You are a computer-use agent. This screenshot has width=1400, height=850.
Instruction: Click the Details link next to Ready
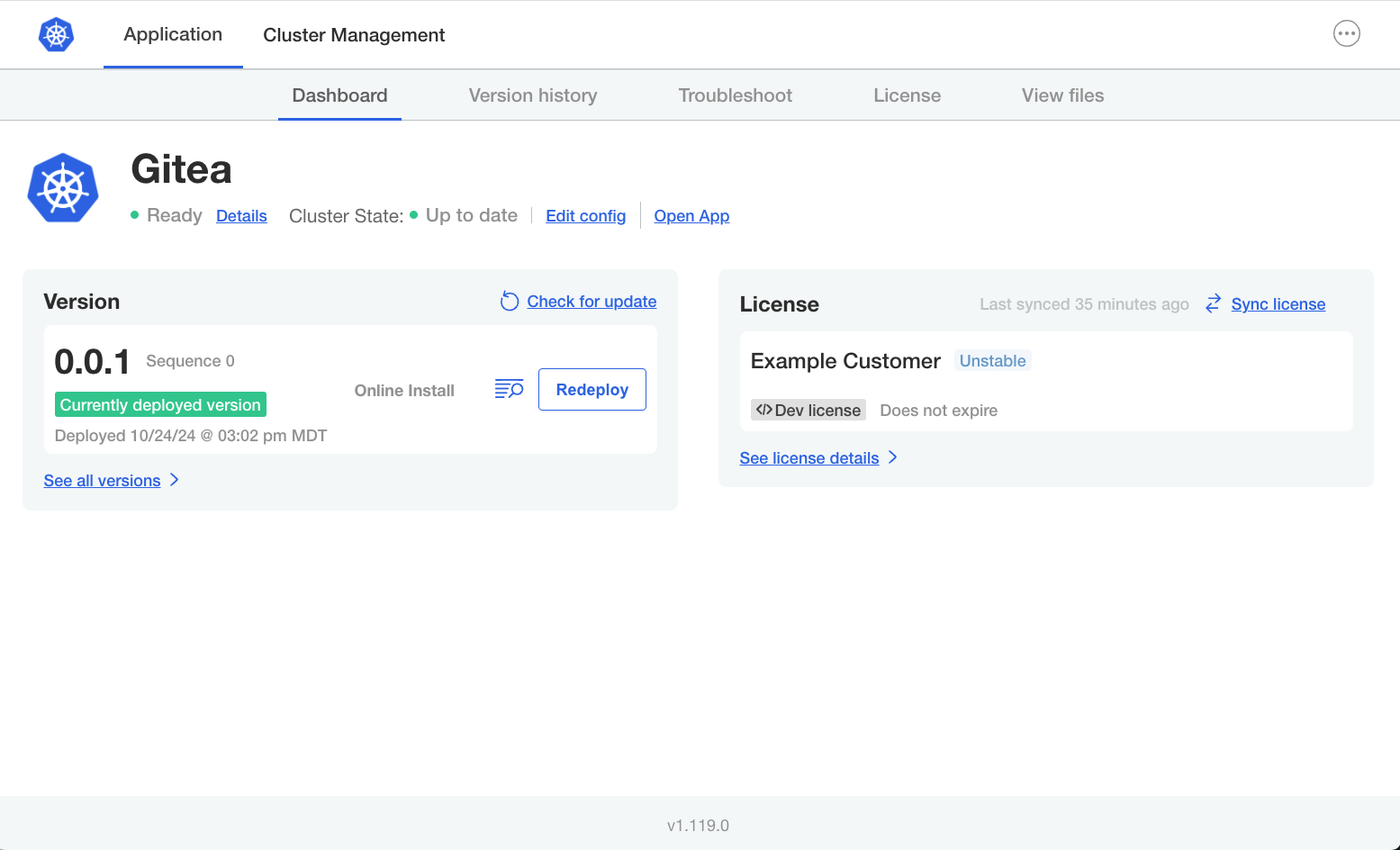coord(241,215)
